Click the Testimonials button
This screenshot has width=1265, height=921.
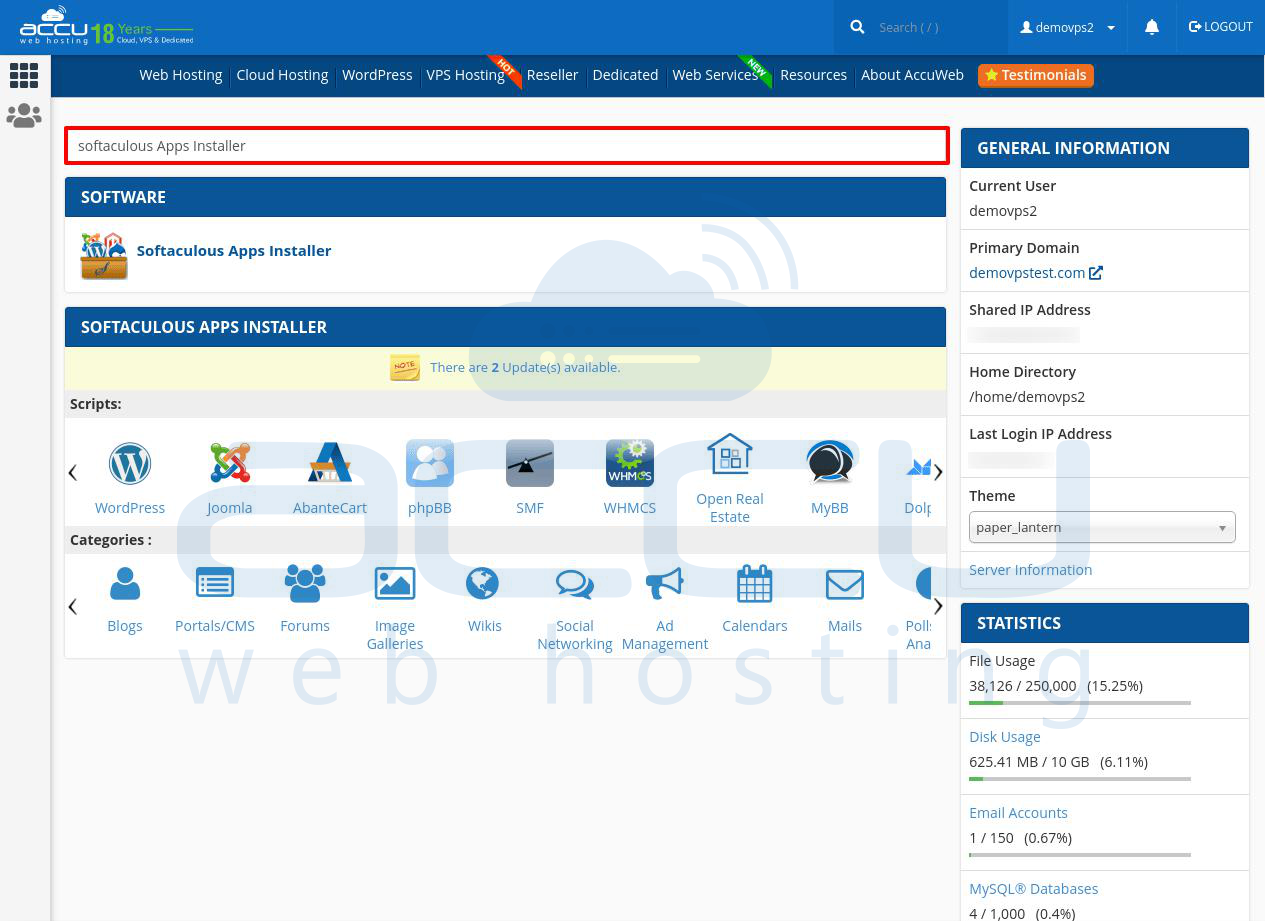coord(1035,75)
